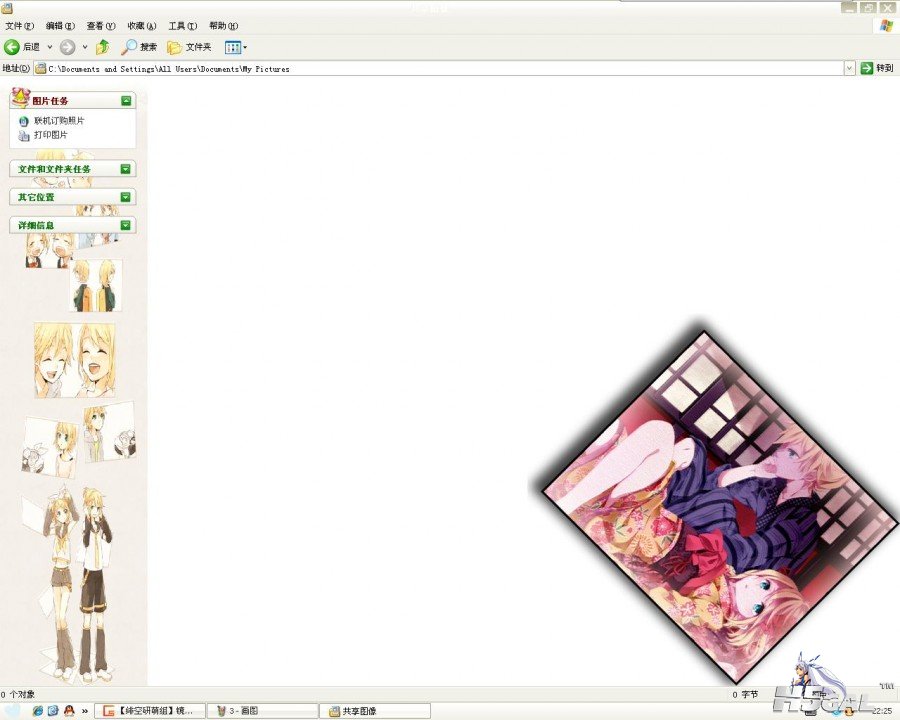Click the Start button
This screenshot has width=900, height=720.
tap(13, 711)
